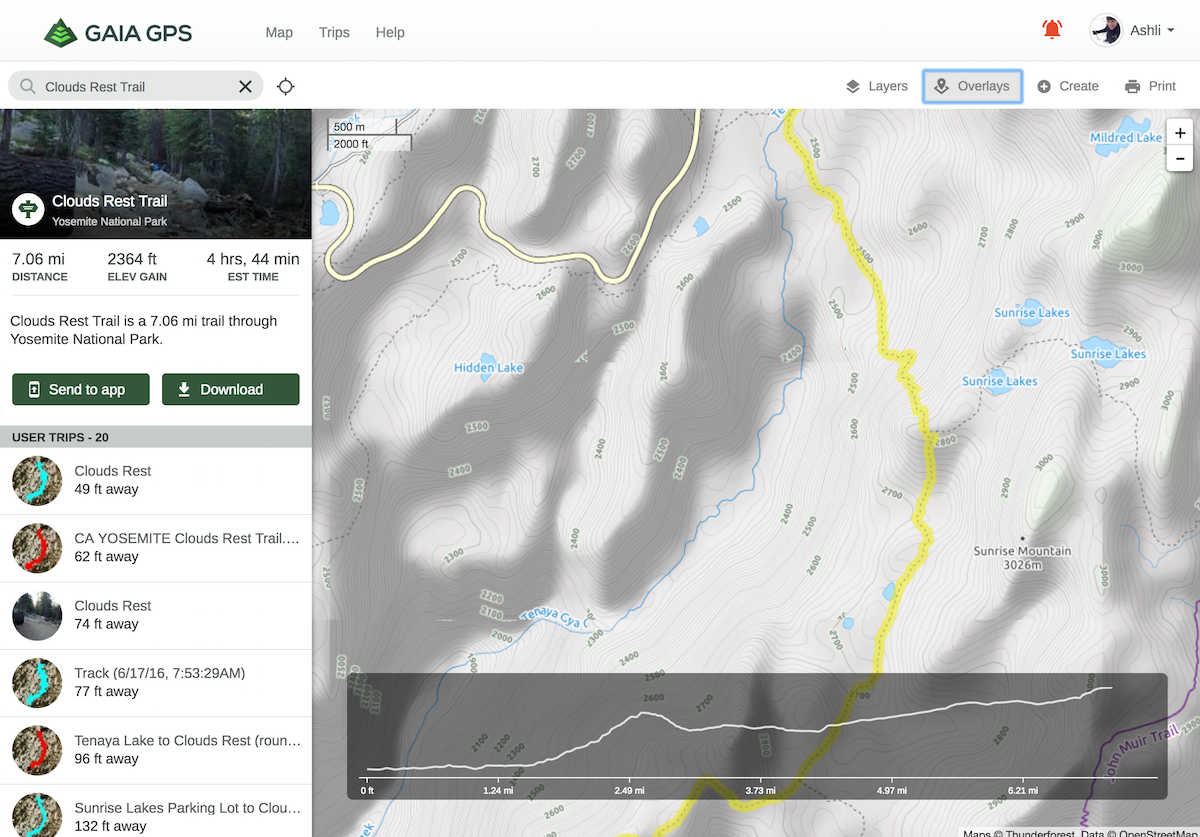Toggle the Overlays panel
1200x837 pixels.
(972, 86)
